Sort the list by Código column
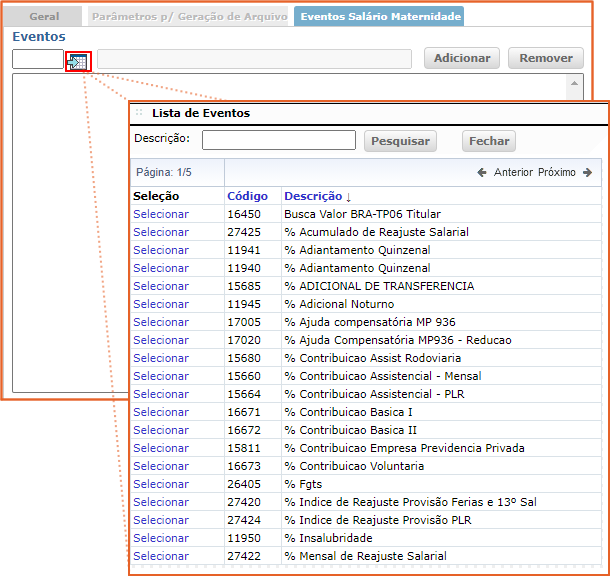This screenshot has width=610, height=576. click(x=247, y=196)
